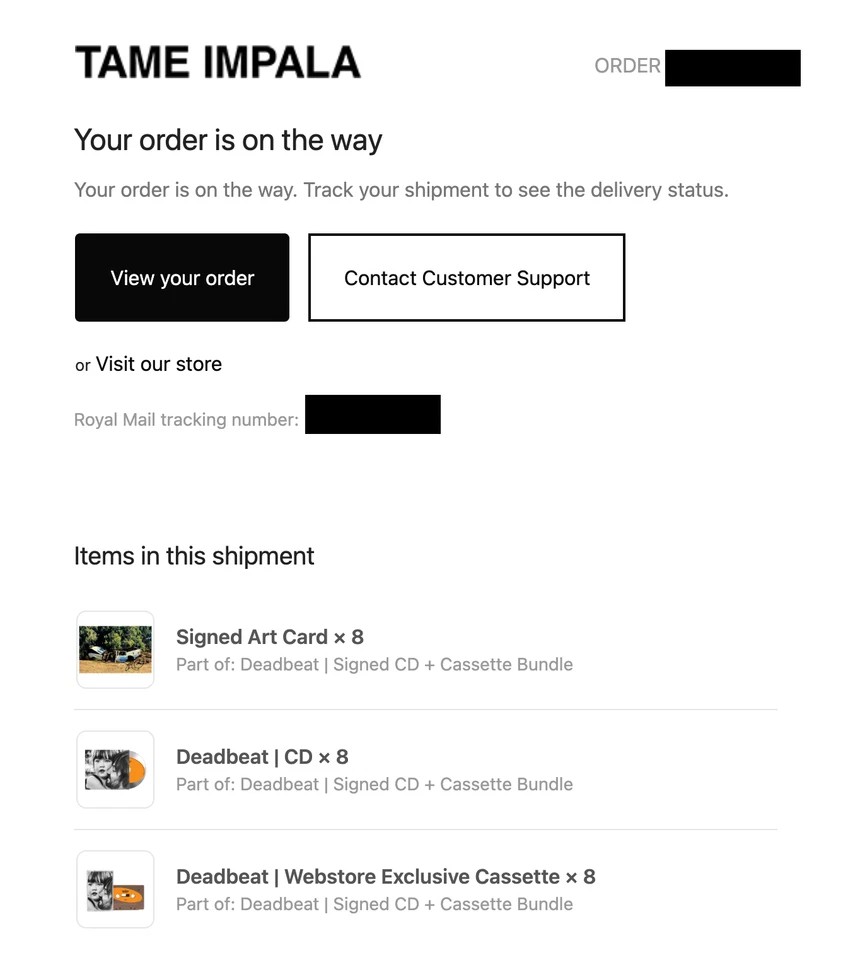Select the Signed Art Card item title

coord(269,637)
